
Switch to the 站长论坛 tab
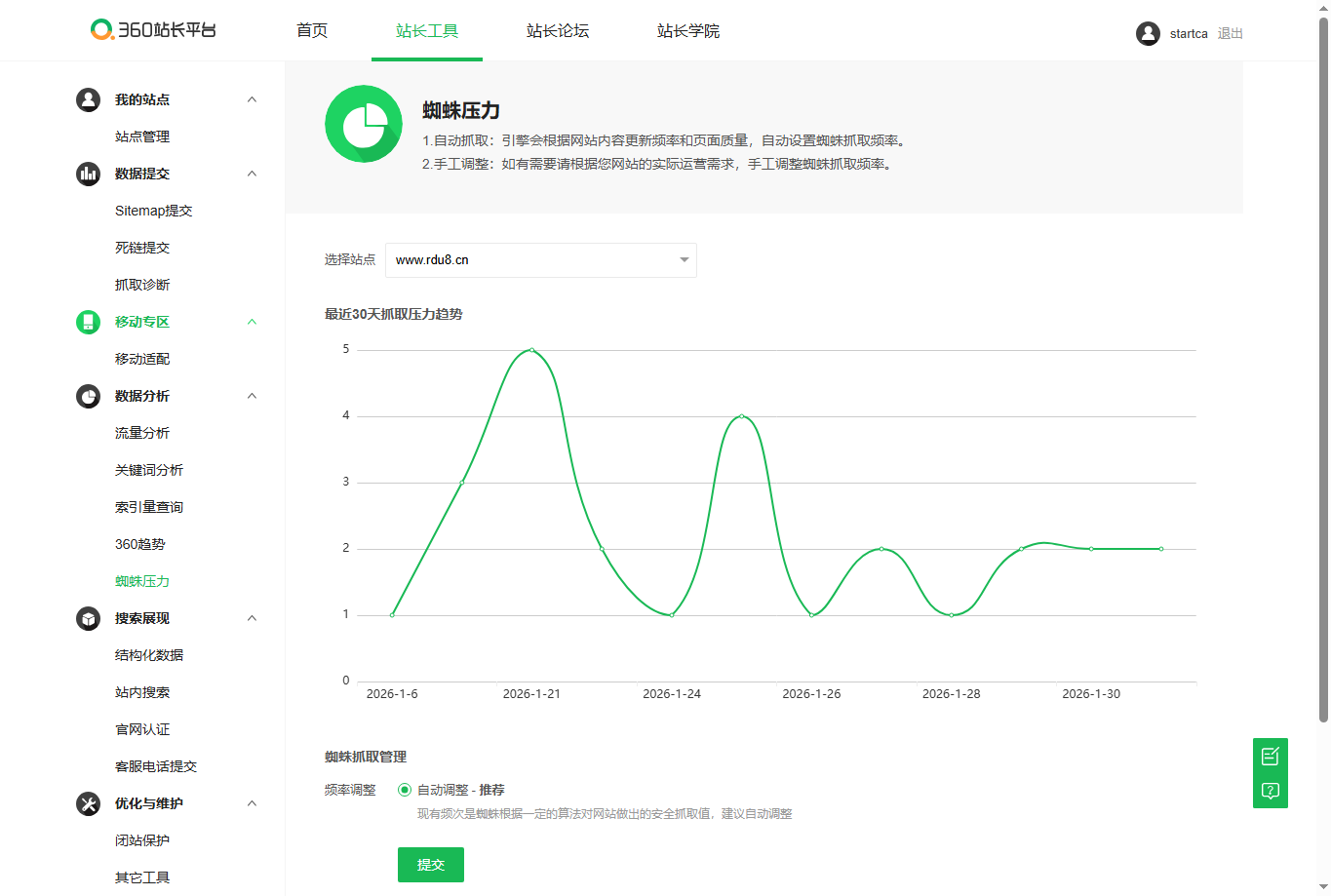[558, 31]
